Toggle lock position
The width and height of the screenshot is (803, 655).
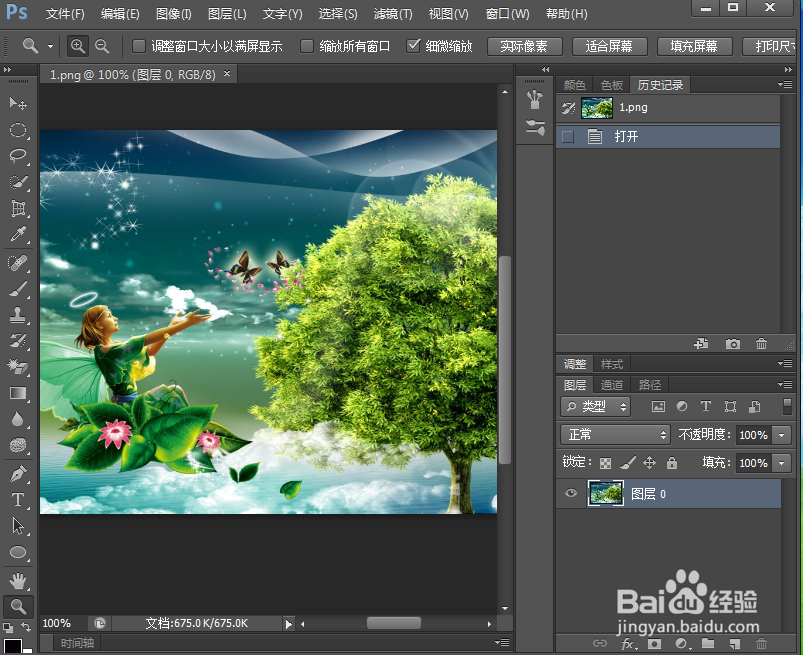(x=649, y=463)
